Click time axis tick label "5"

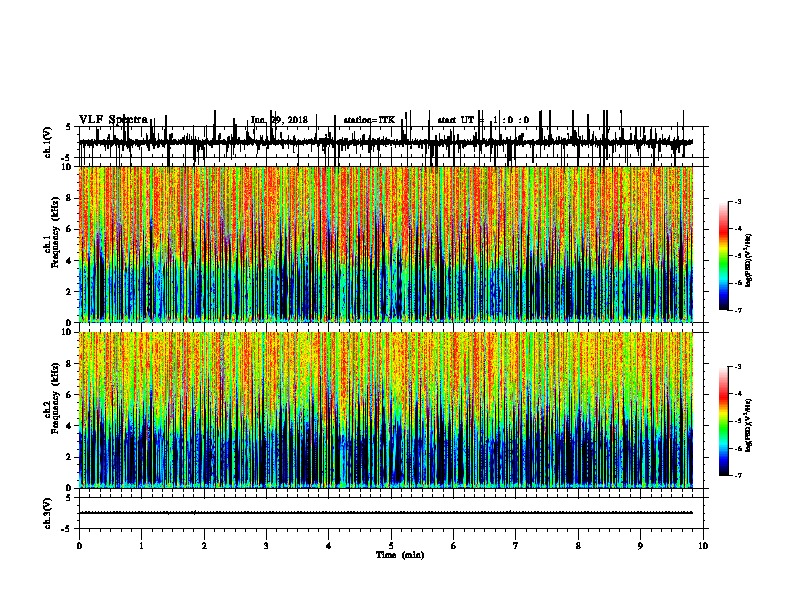[391, 546]
